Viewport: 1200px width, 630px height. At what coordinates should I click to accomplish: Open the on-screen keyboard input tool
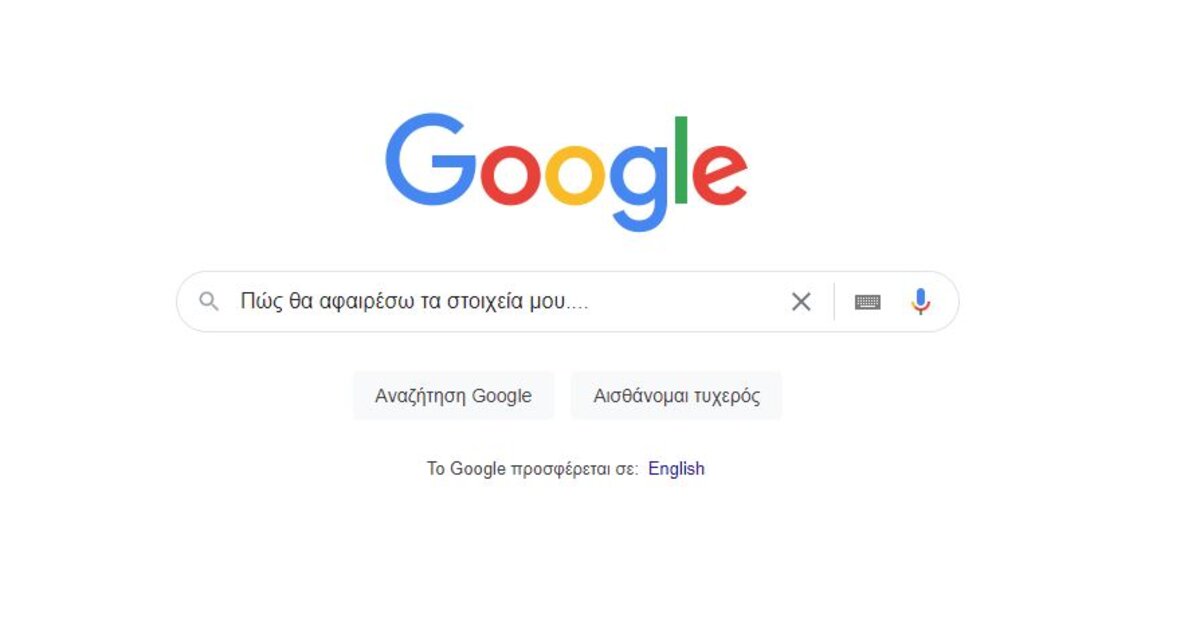click(867, 302)
